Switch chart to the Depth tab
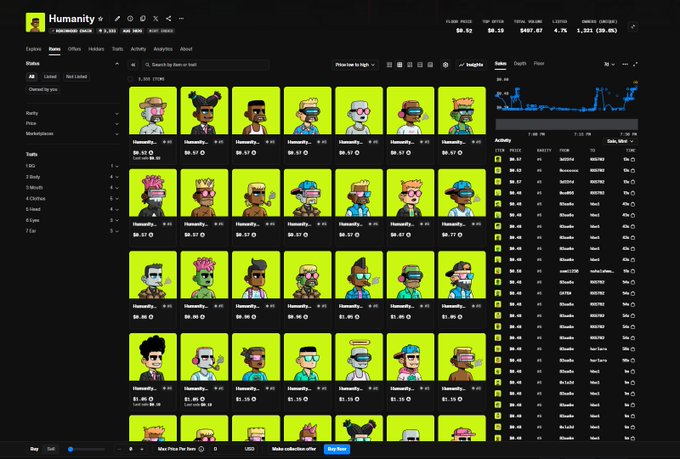The image size is (680, 459). click(520, 64)
